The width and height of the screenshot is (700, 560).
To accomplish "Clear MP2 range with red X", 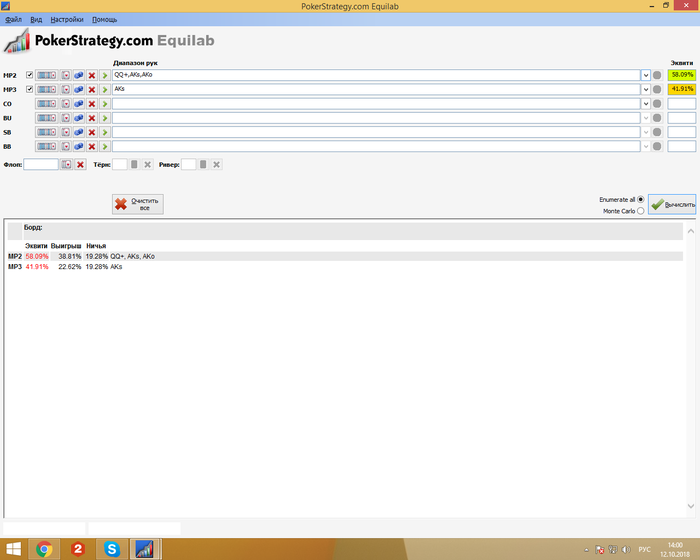I will tap(92, 75).
